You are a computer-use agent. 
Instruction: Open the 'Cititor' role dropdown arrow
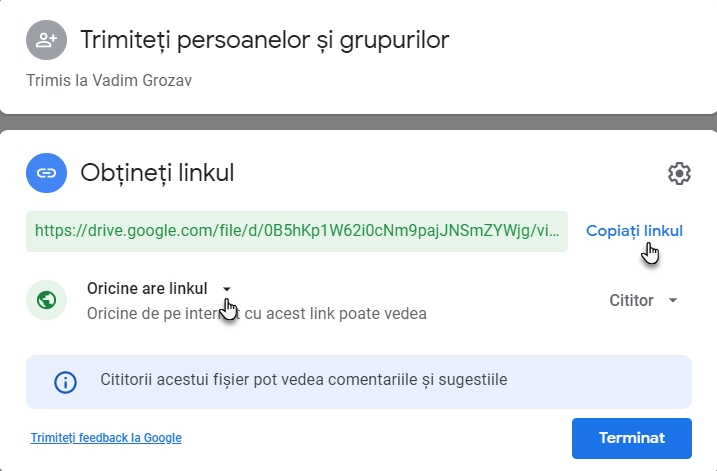673,300
